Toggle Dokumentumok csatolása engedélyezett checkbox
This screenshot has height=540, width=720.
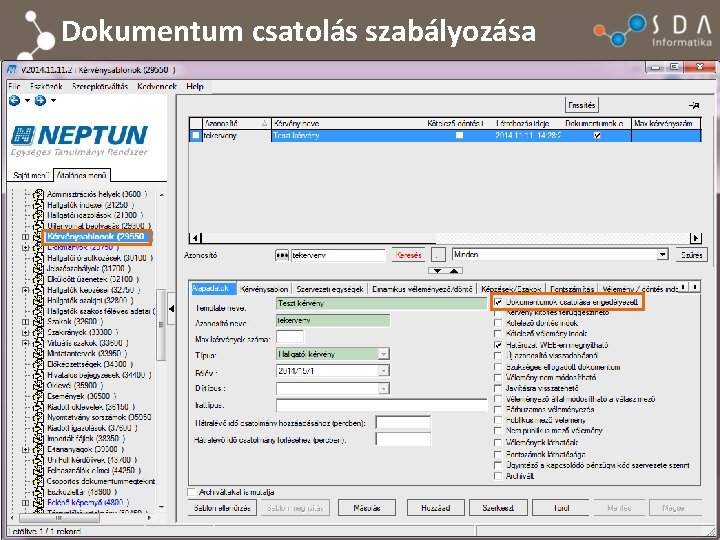[498, 302]
